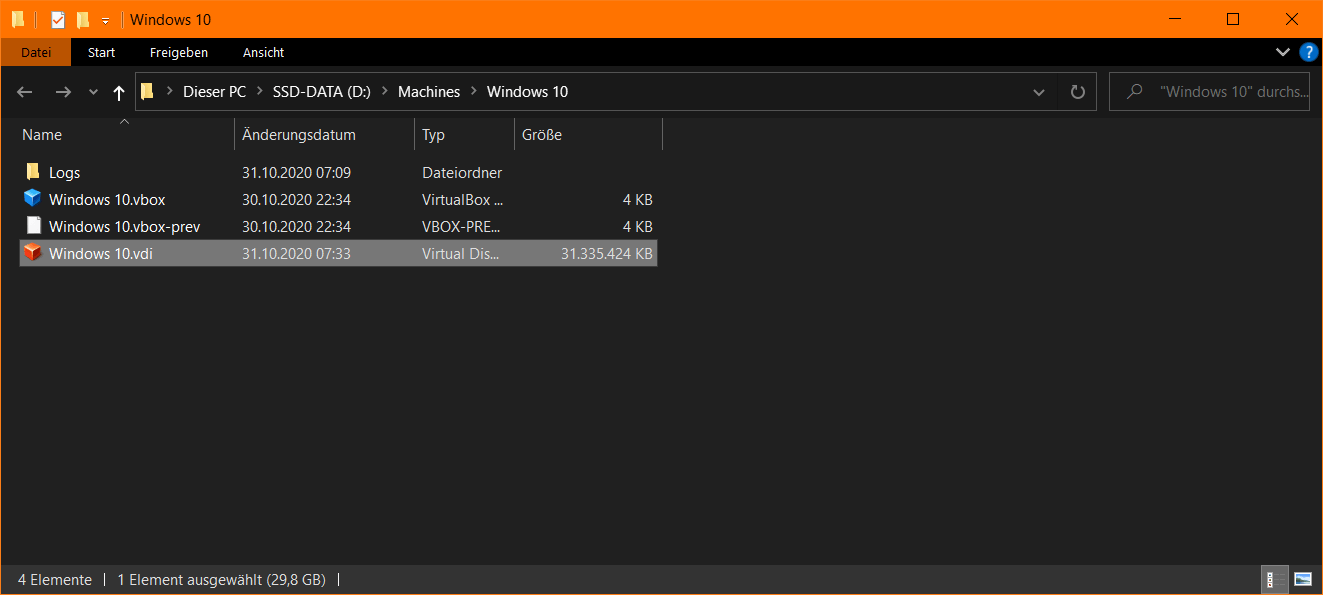Click 1 Element ausgewählt (29,8 GB) status

coord(221,580)
